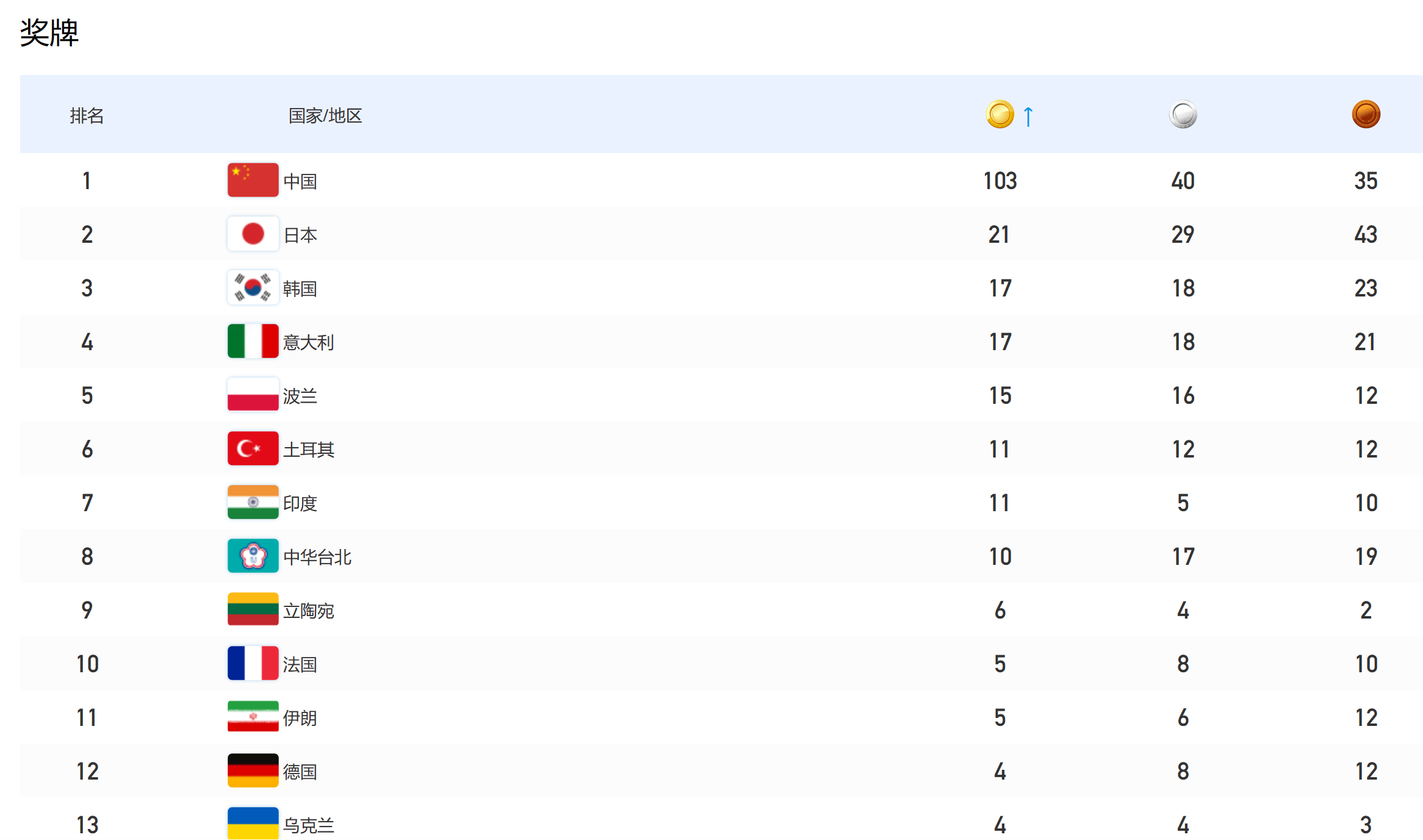Click the 乌克兰 country name
Image resolution: width=1423 pixels, height=840 pixels.
click(x=308, y=825)
